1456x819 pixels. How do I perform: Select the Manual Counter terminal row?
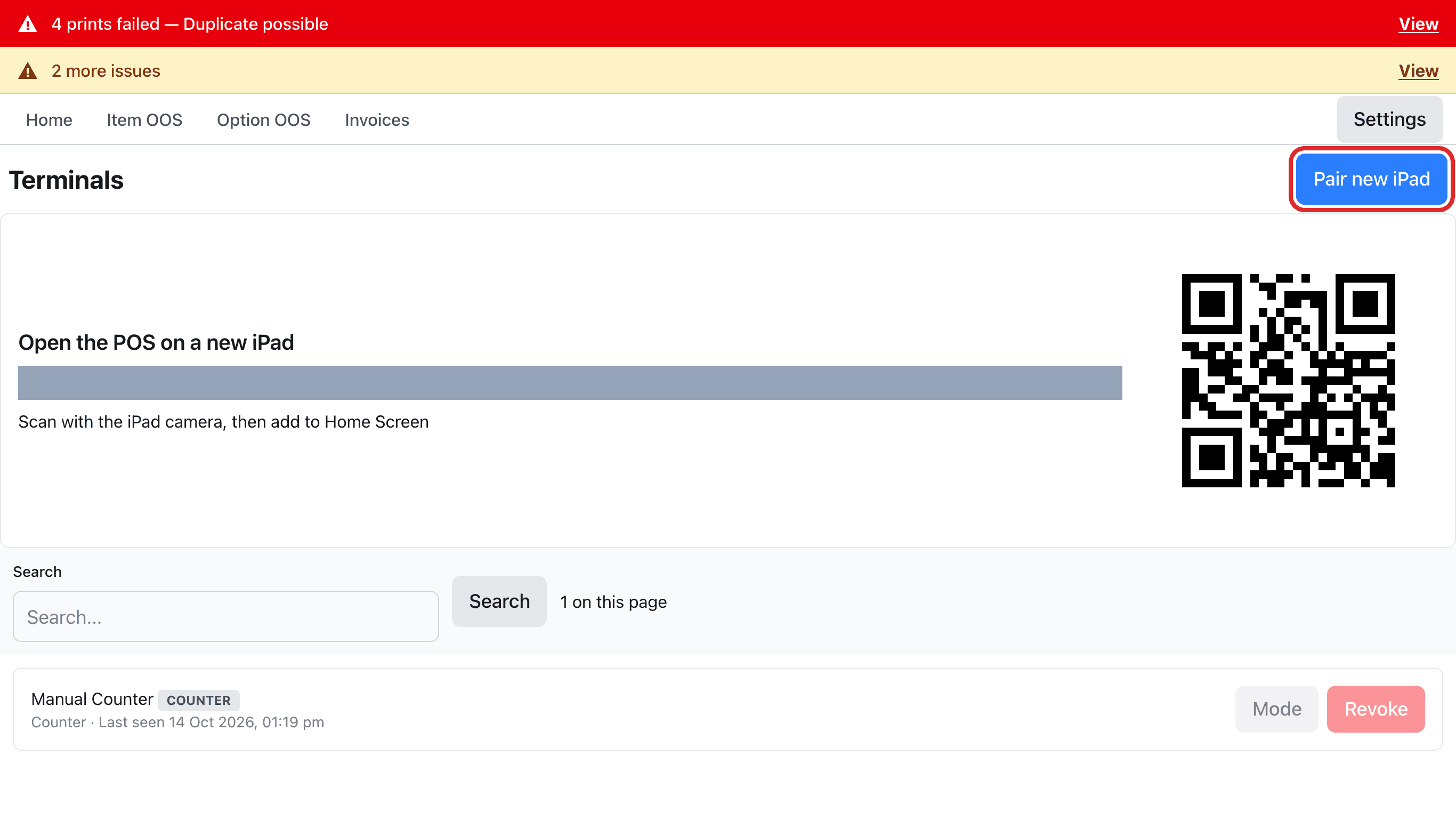[728, 709]
